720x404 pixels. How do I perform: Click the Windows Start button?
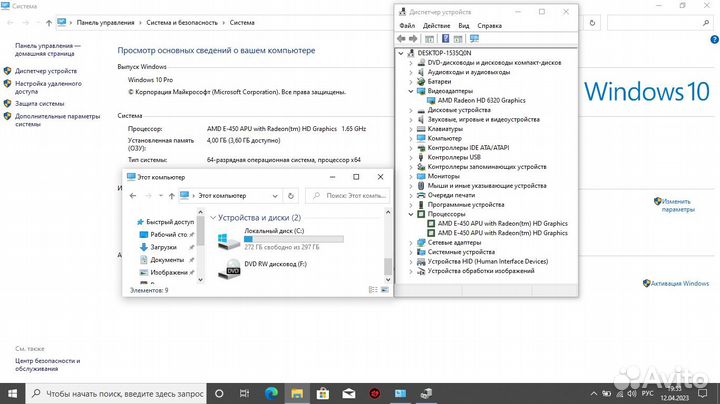[12, 394]
